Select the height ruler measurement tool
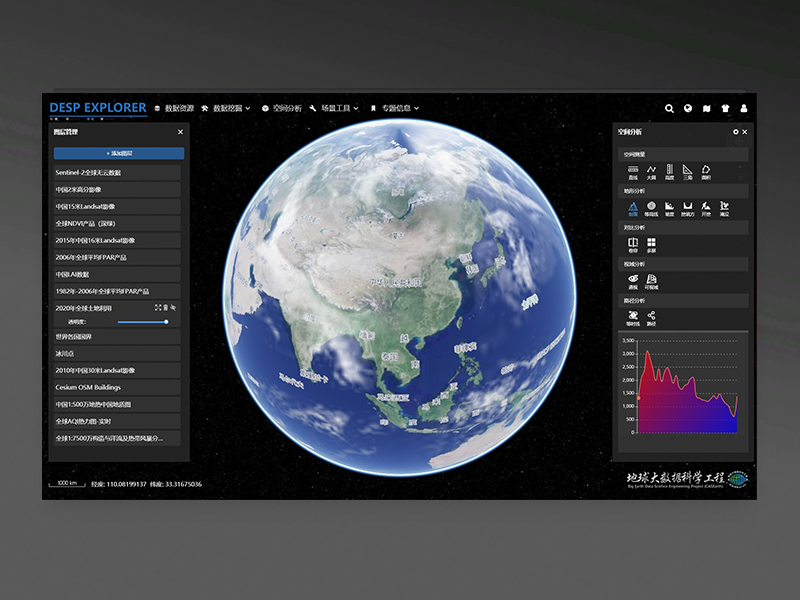This screenshot has height=600, width=800. [x=670, y=172]
